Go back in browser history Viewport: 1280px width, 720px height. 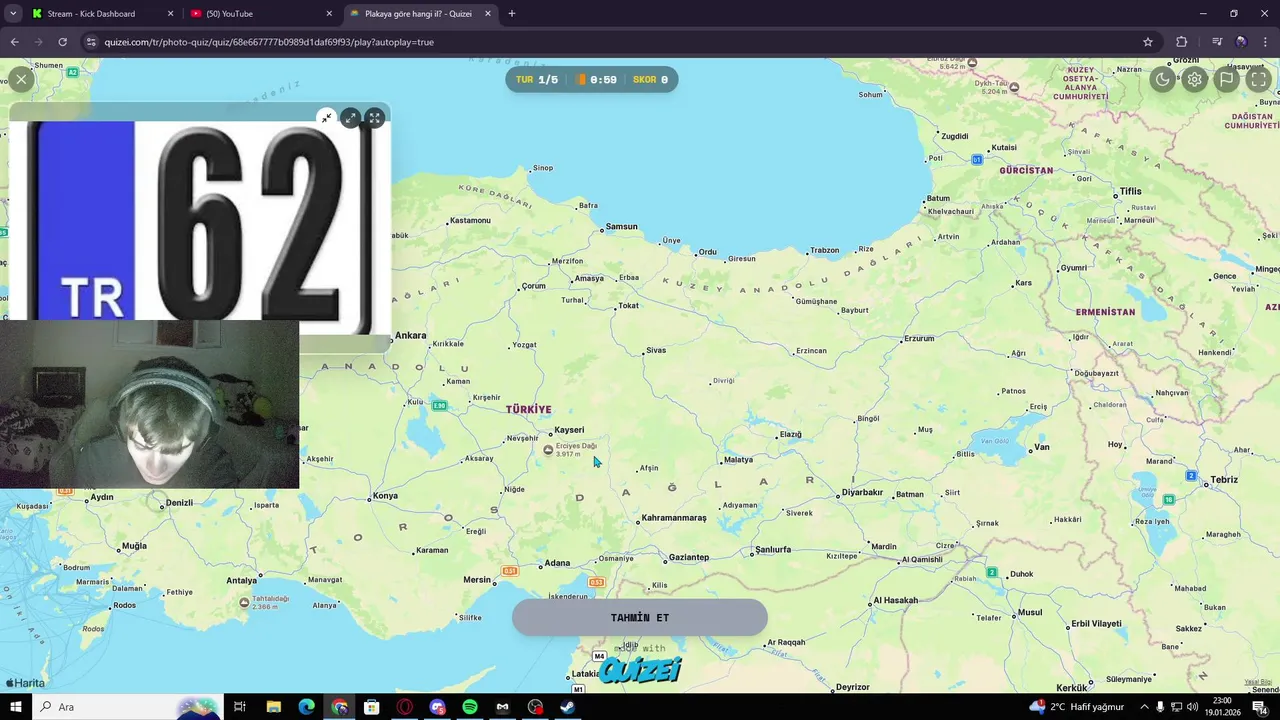[14, 42]
